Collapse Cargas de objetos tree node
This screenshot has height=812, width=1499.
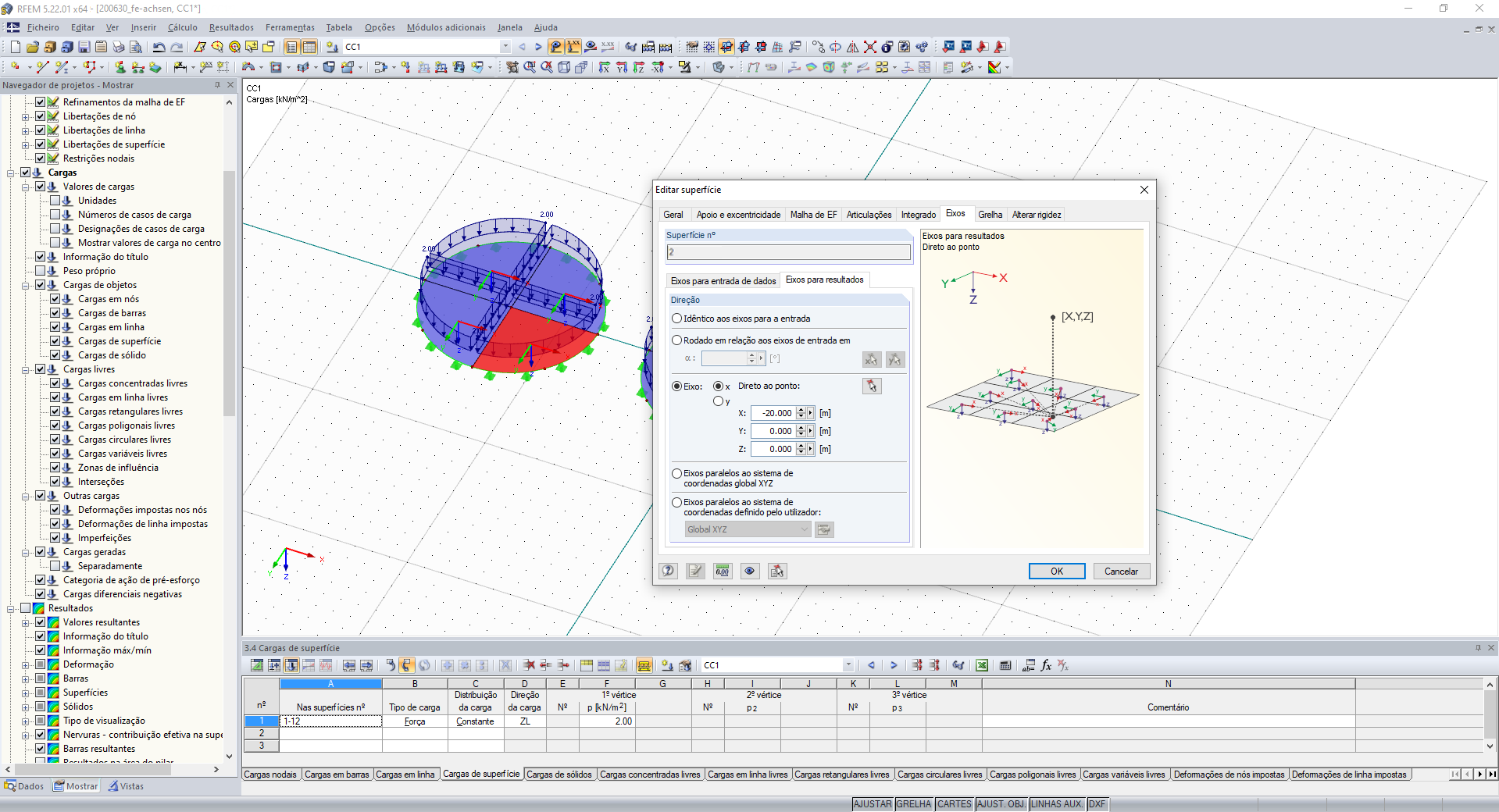[26, 285]
